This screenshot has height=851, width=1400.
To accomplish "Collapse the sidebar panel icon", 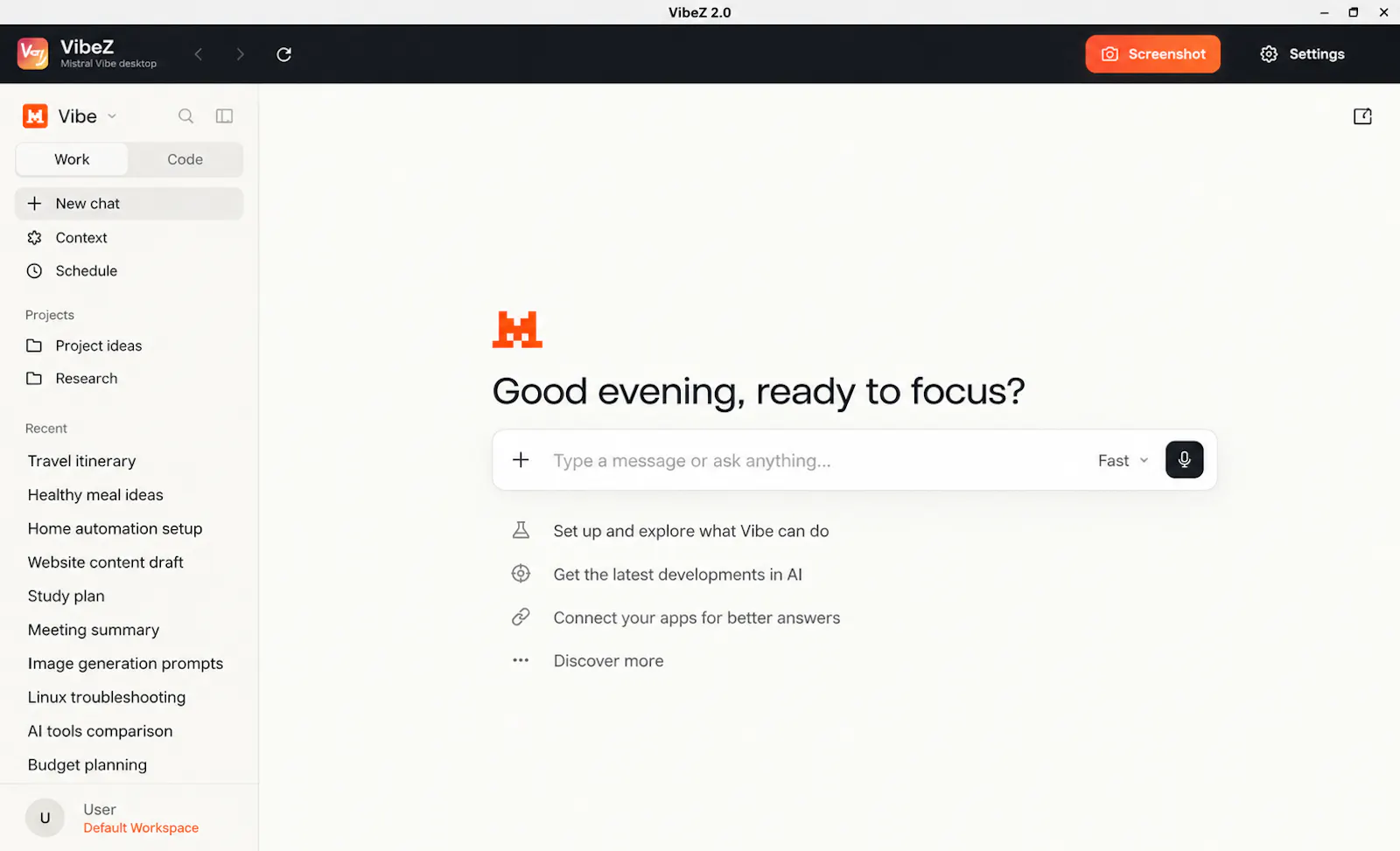I will tap(224, 116).
